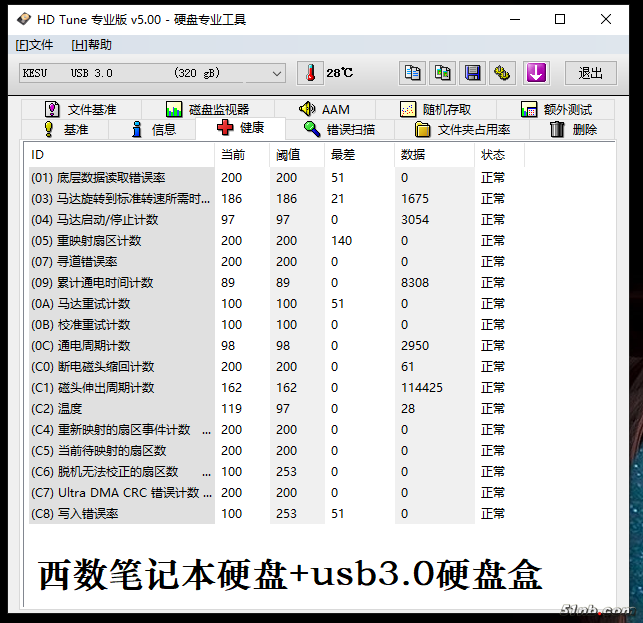Select row (09) 累计通电时间计数

[x=277, y=283]
